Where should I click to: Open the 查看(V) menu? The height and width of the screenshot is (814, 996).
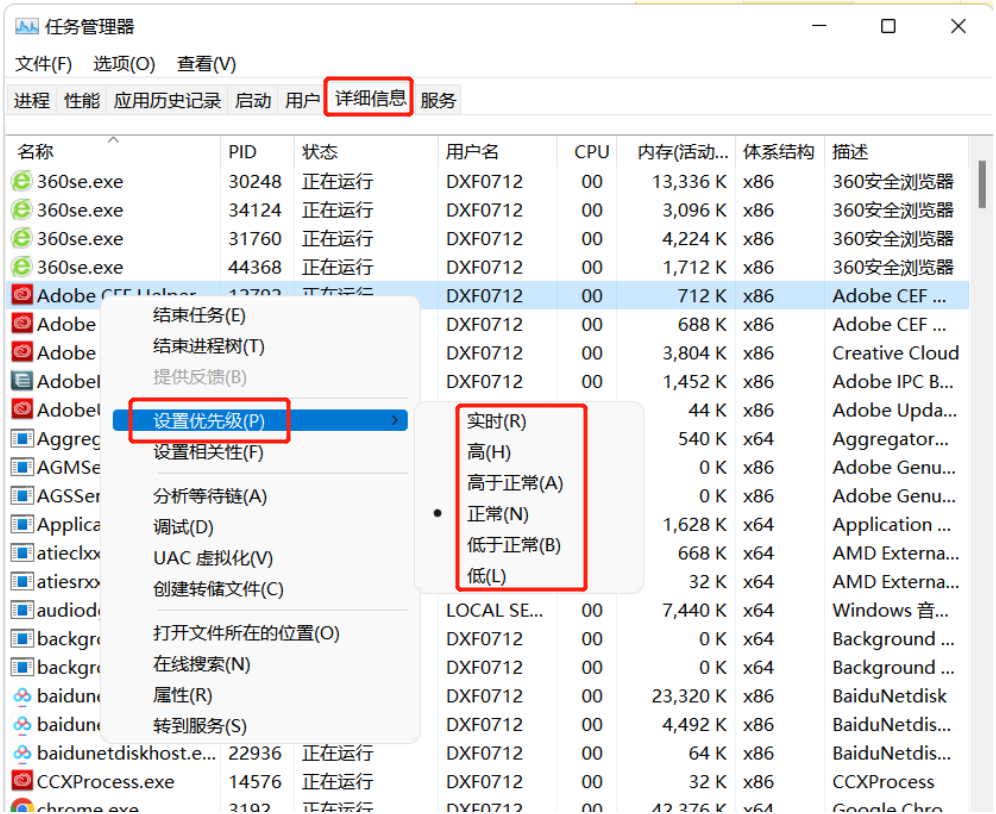(x=206, y=64)
